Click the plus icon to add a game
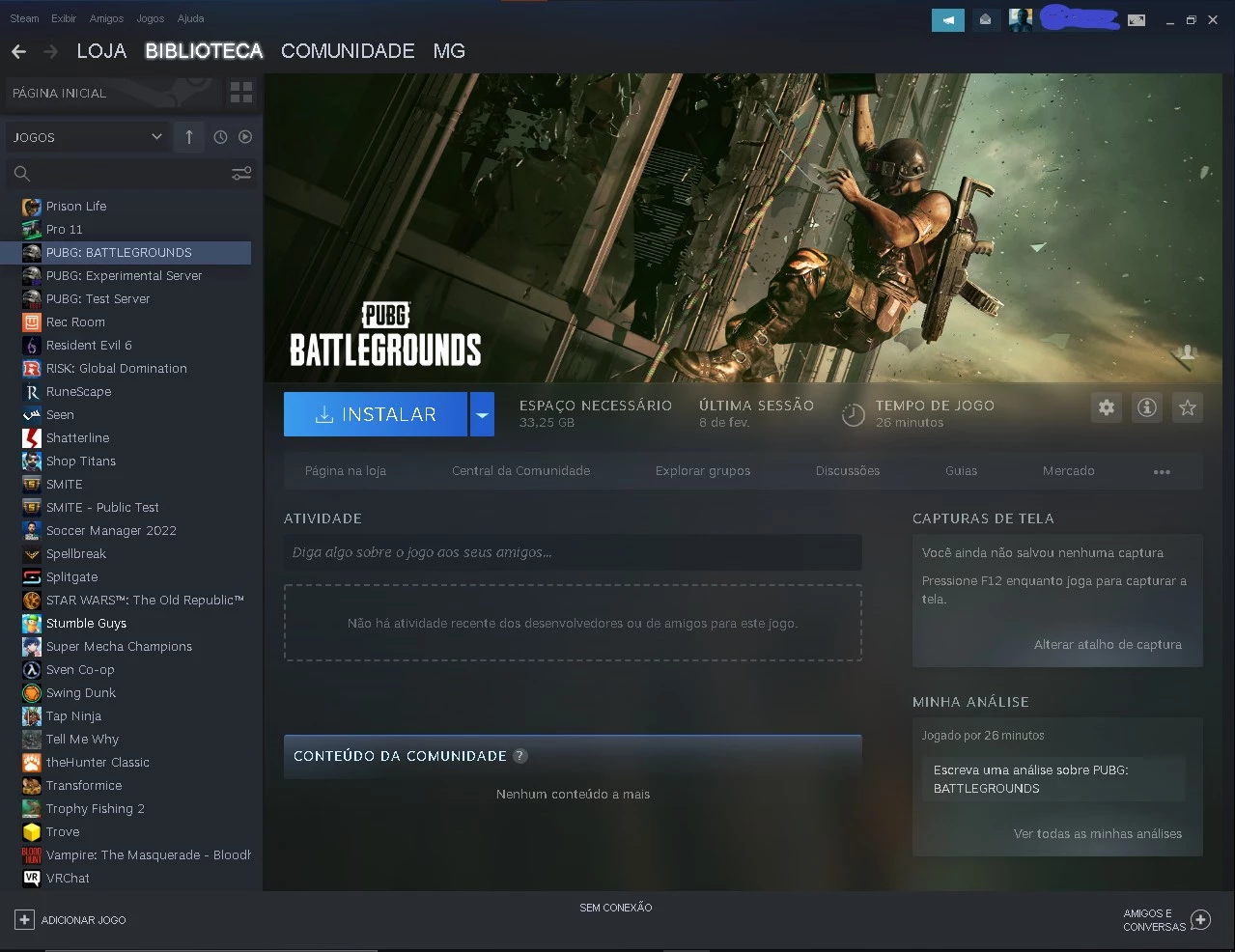Screen dimensions: 1235x952 [24, 920]
